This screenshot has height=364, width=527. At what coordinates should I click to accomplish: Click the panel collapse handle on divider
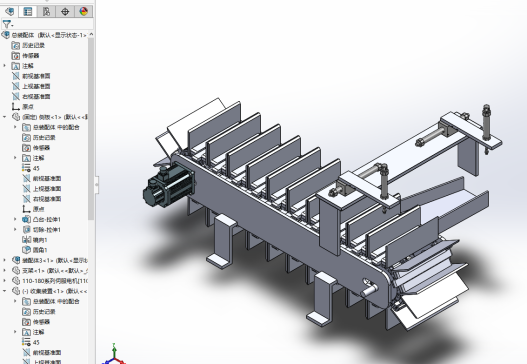(x=97, y=185)
